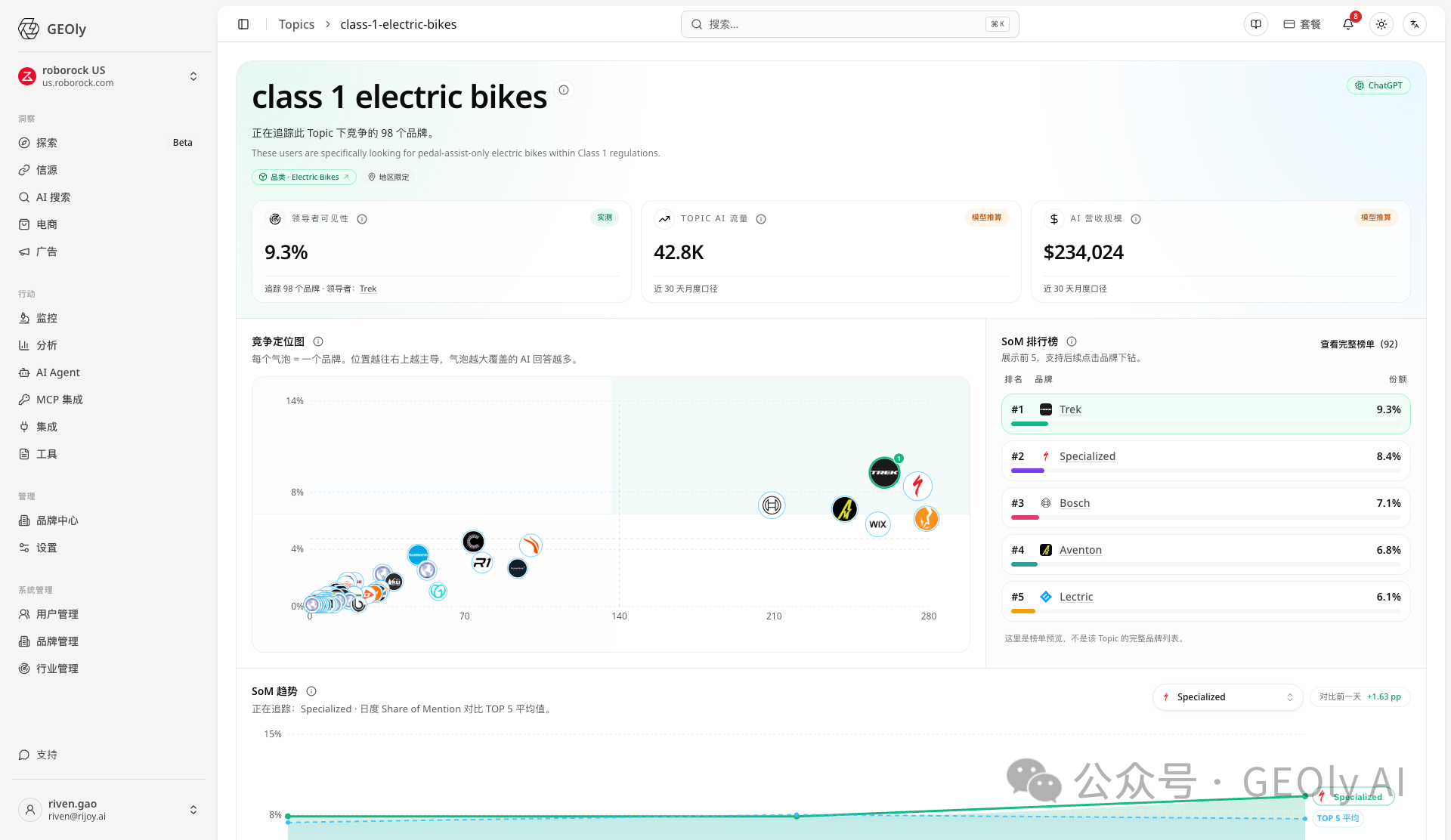Click Trek green share bar
The width and height of the screenshot is (1451, 840).
pos(1029,424)
